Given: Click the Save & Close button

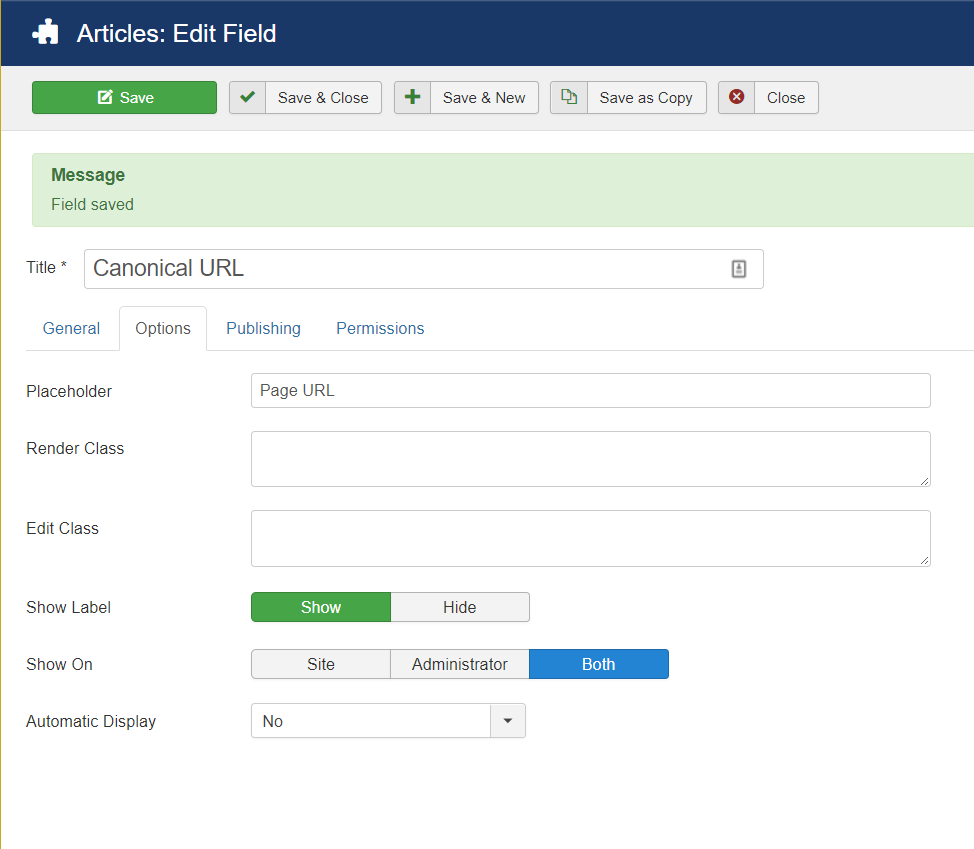Looking at the screenshot, I should pyautogui.click(x=322, y=97).
